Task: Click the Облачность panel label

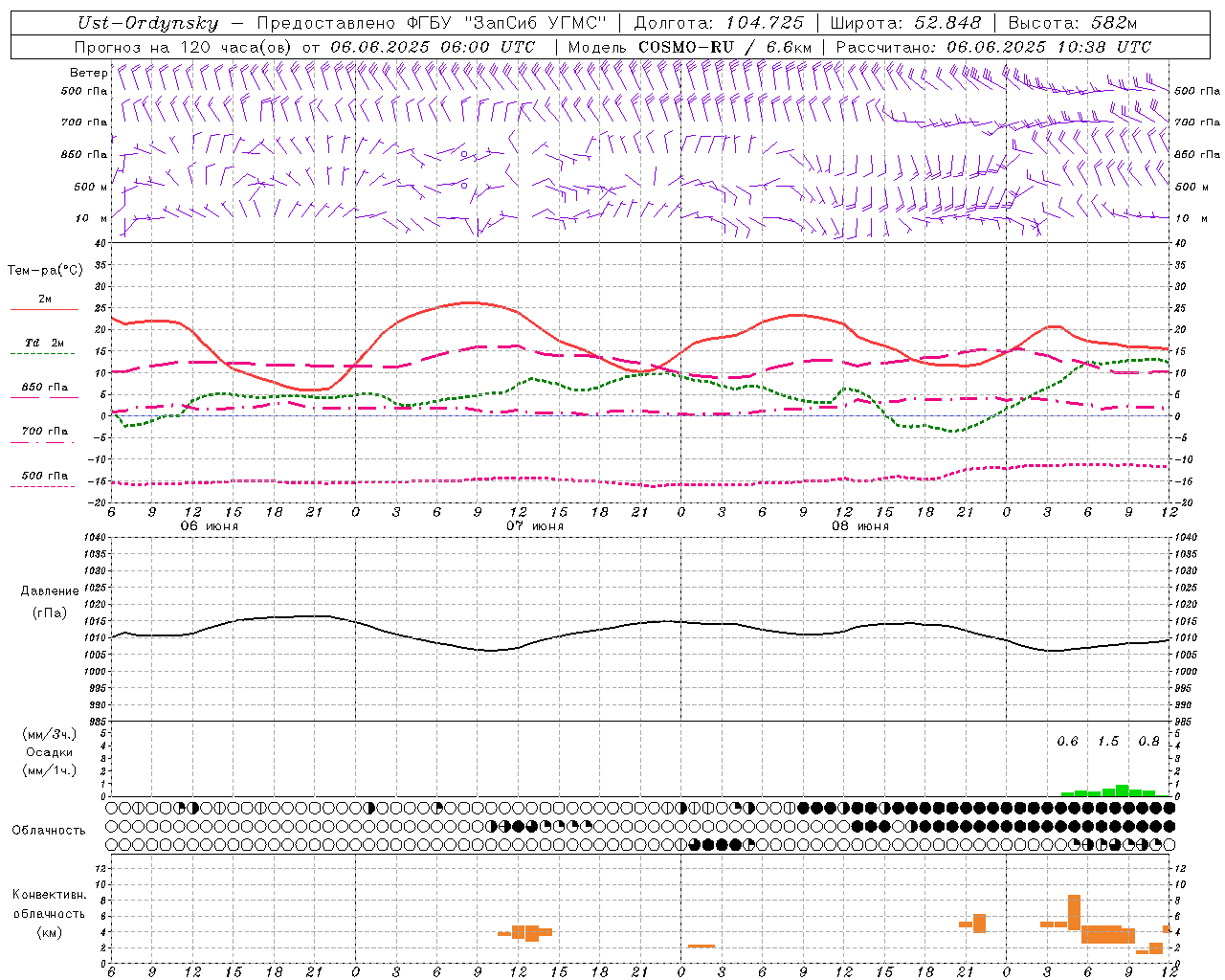Action: [49, 830]
